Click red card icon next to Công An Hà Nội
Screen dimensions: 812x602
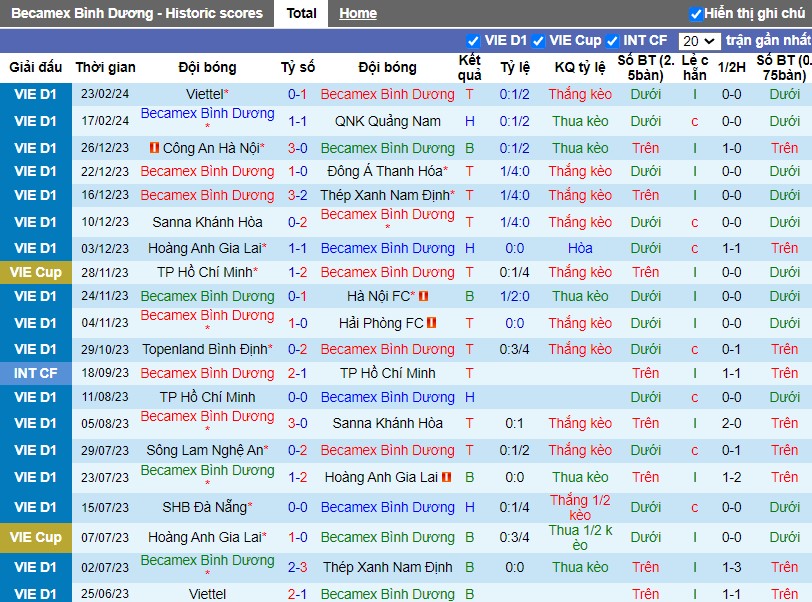tap(154, 148)
